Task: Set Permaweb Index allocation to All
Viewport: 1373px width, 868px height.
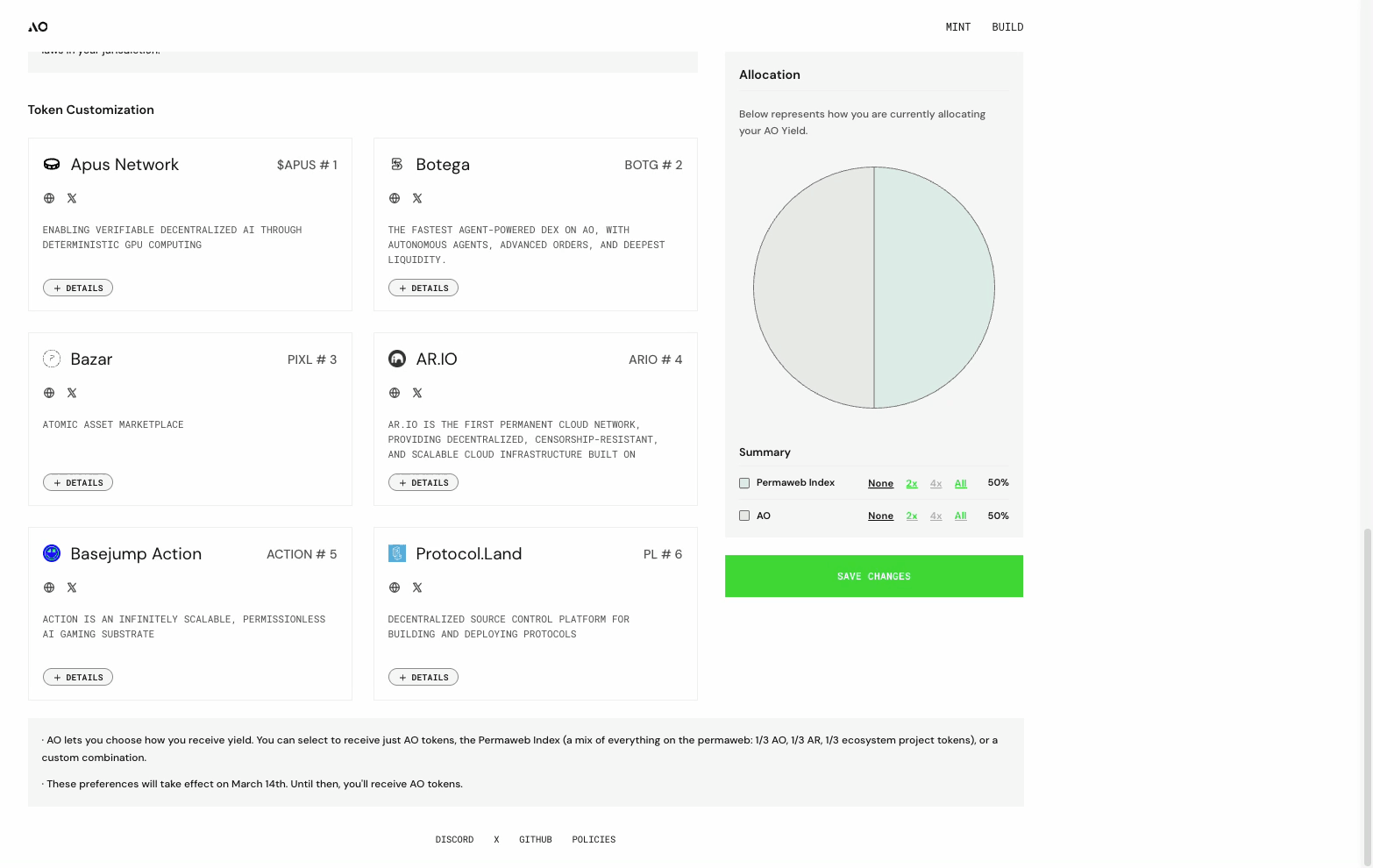Action: coord(961,483)
